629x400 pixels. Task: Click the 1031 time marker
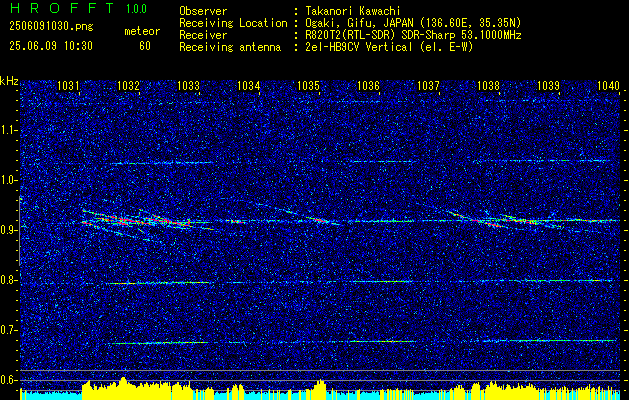pyautogui.click(x=69, y=85)
